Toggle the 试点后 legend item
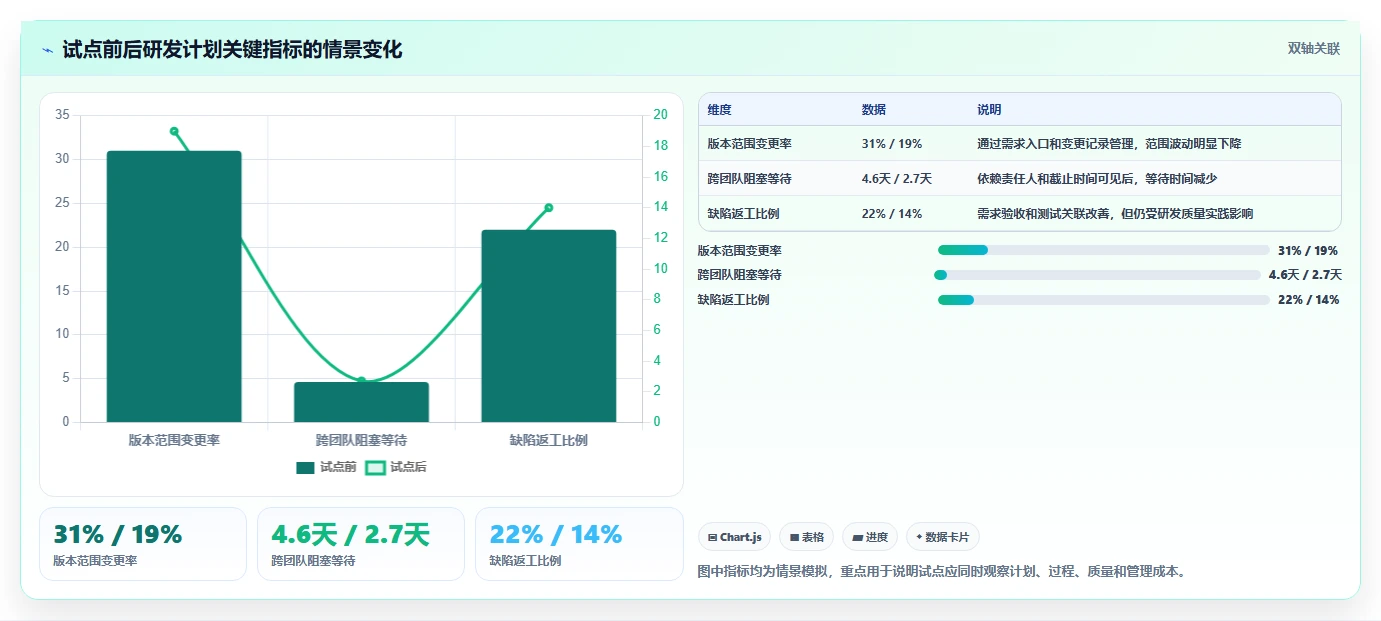This screenshot has width=1381, height=621. [396, 467]
